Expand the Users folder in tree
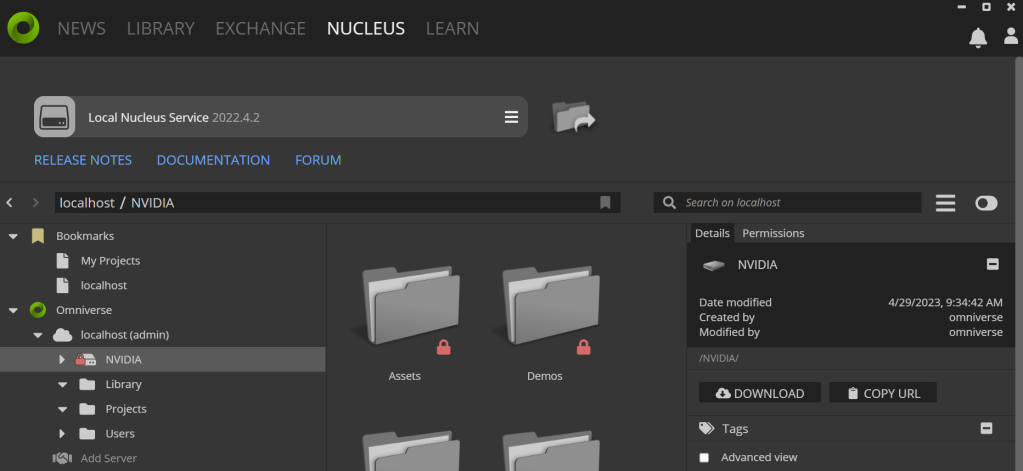Screen dimensions: 1023x471 click(x=62, y=433)
